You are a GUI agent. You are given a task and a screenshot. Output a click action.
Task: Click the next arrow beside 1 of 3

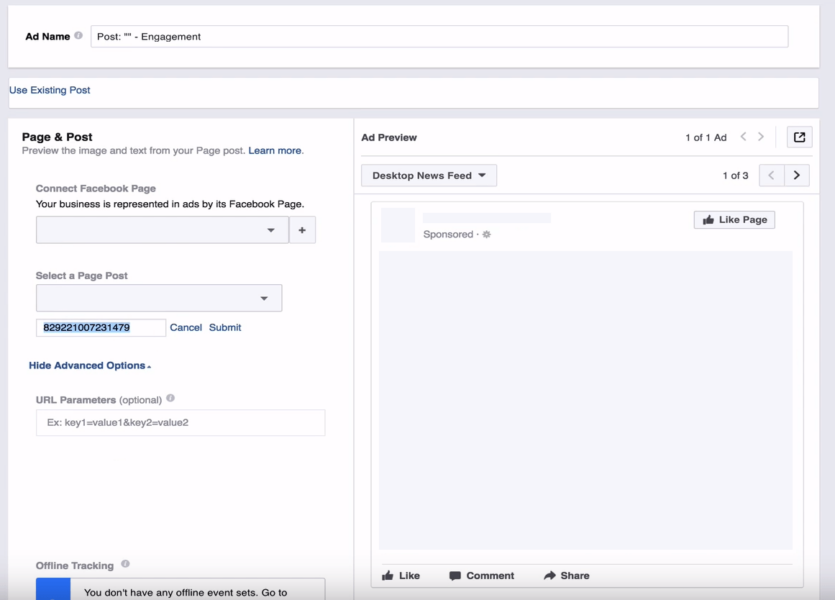click(797, 174)
